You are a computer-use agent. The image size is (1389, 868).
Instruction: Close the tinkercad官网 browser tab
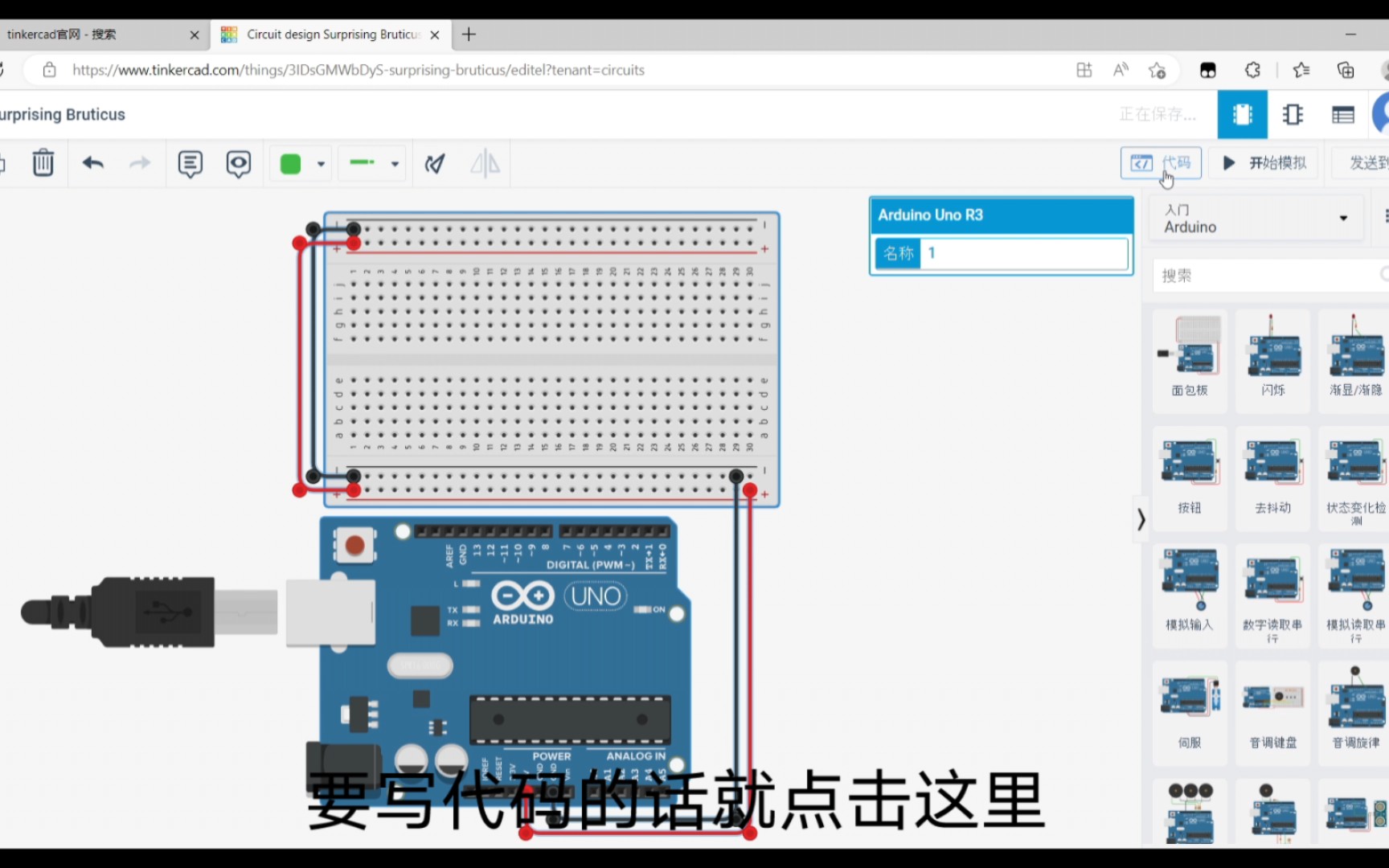195,35
